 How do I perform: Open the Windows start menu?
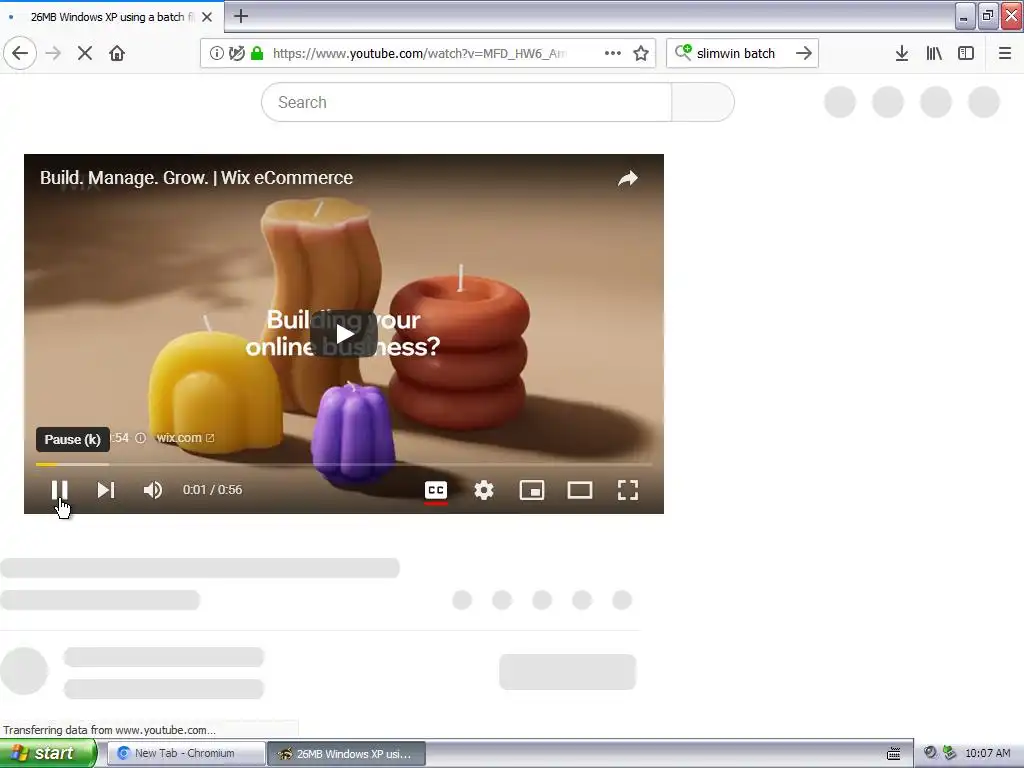pos(48,753)
